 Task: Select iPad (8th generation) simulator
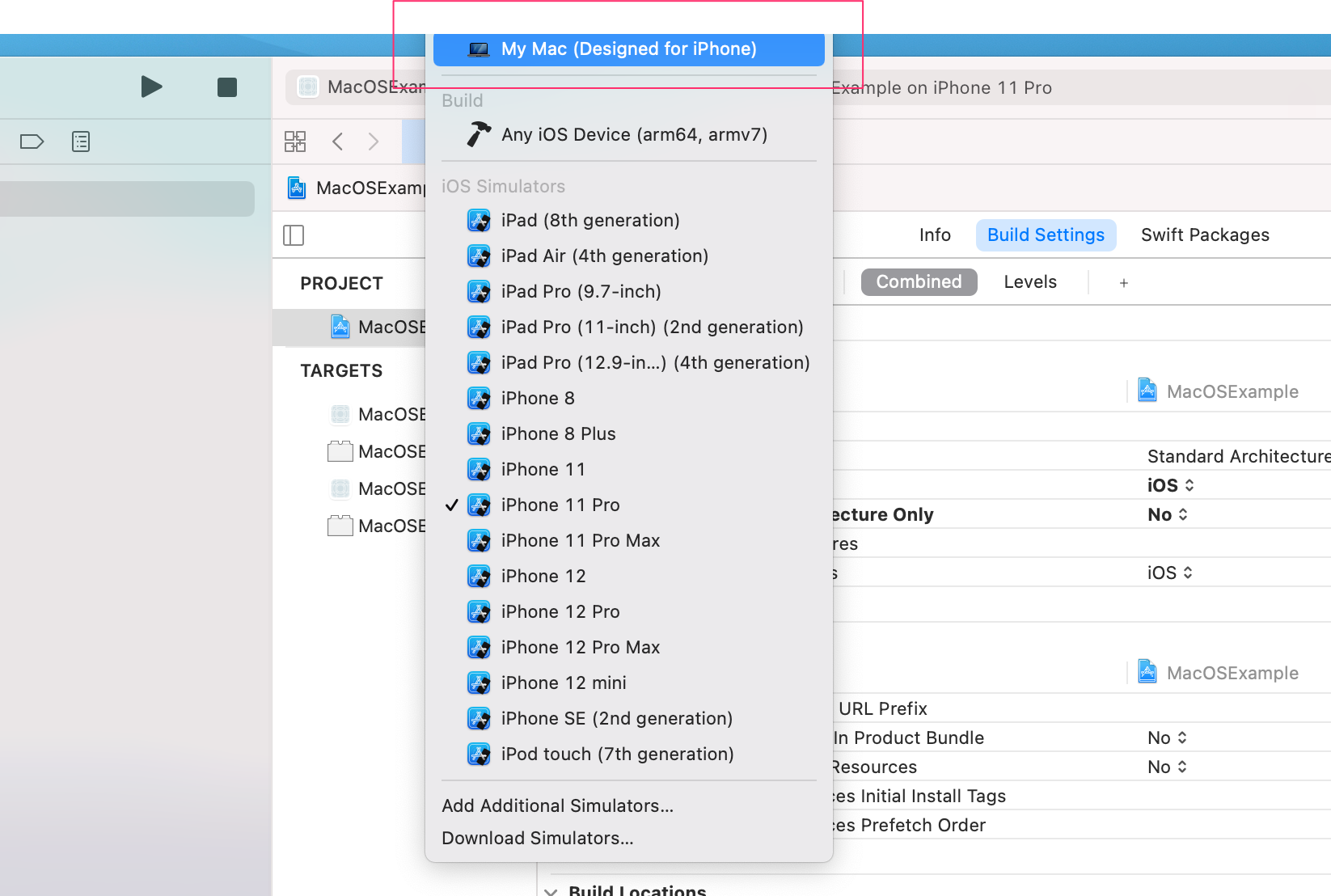point(629,220)
